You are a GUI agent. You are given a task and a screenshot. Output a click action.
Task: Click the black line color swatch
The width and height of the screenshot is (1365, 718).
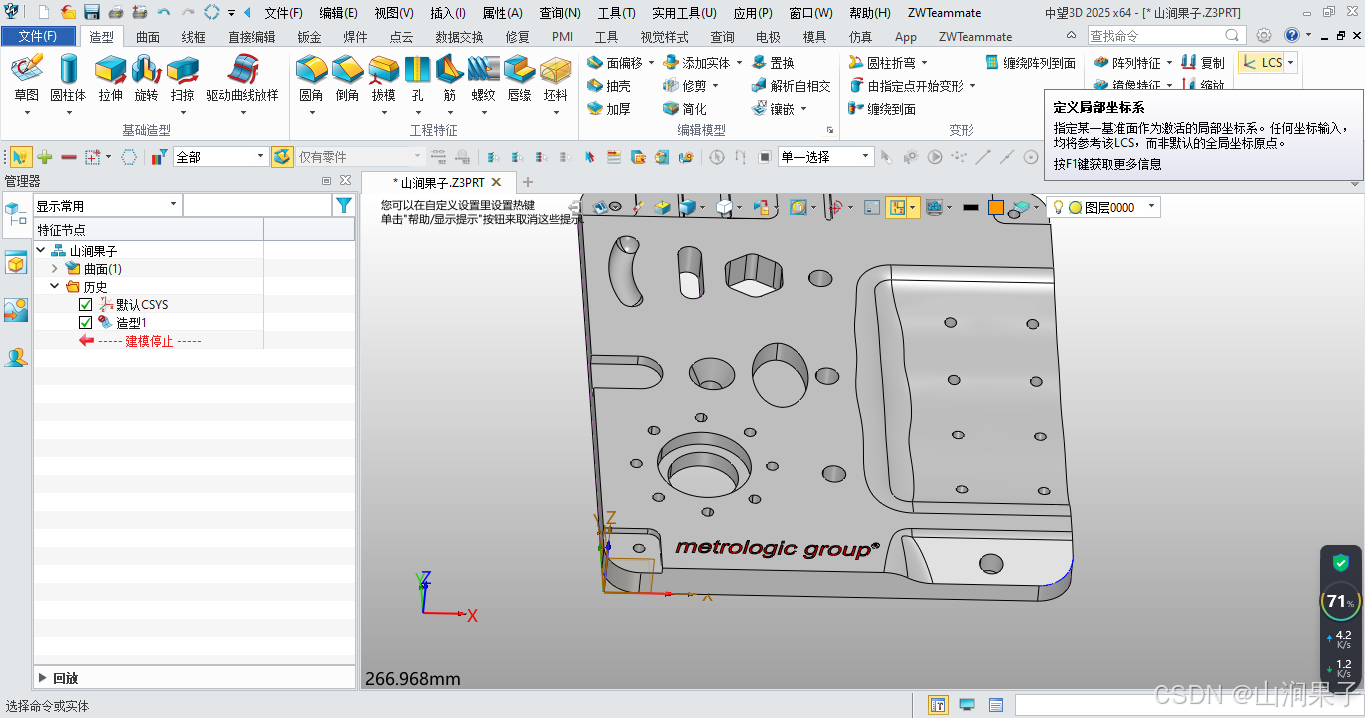click(x=970, y=207)
